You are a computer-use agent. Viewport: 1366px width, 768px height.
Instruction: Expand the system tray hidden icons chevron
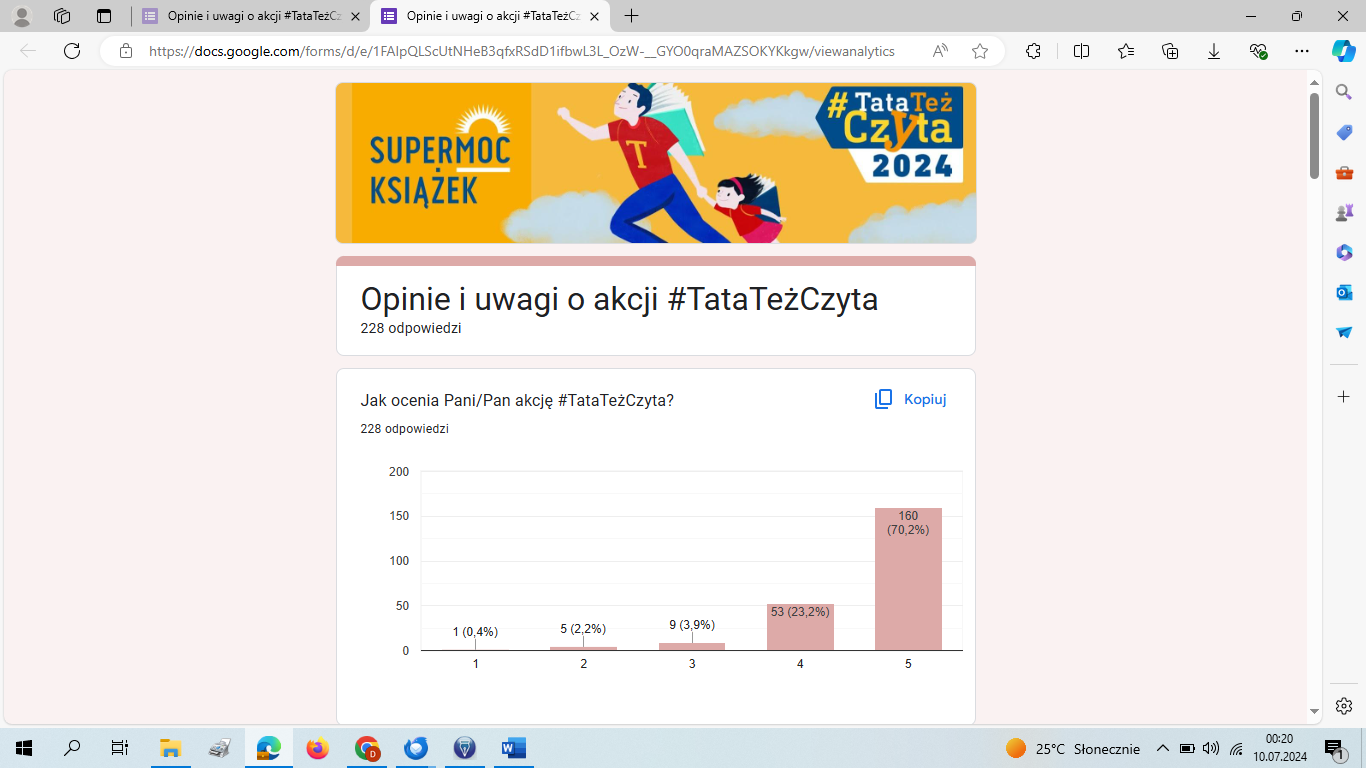click(1162, 748)
